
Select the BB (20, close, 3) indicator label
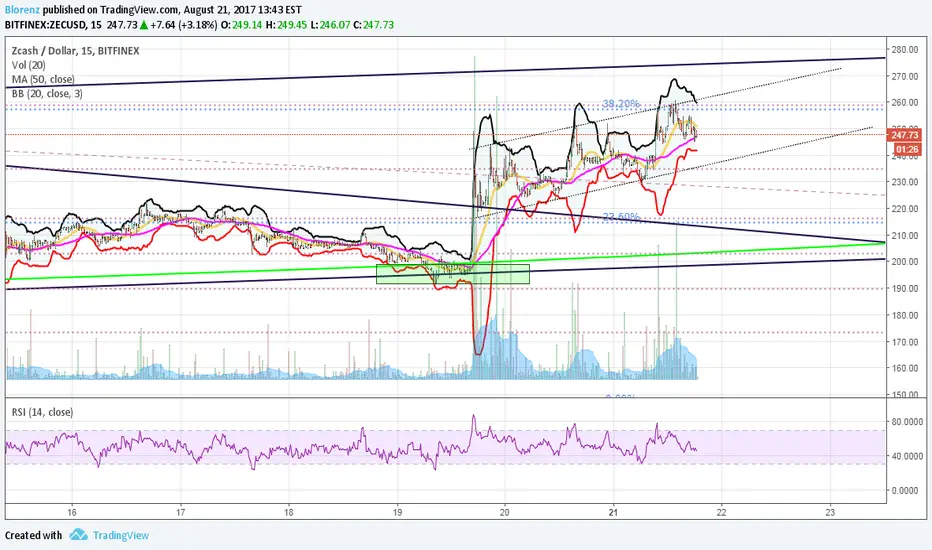[x=47, y=94]
